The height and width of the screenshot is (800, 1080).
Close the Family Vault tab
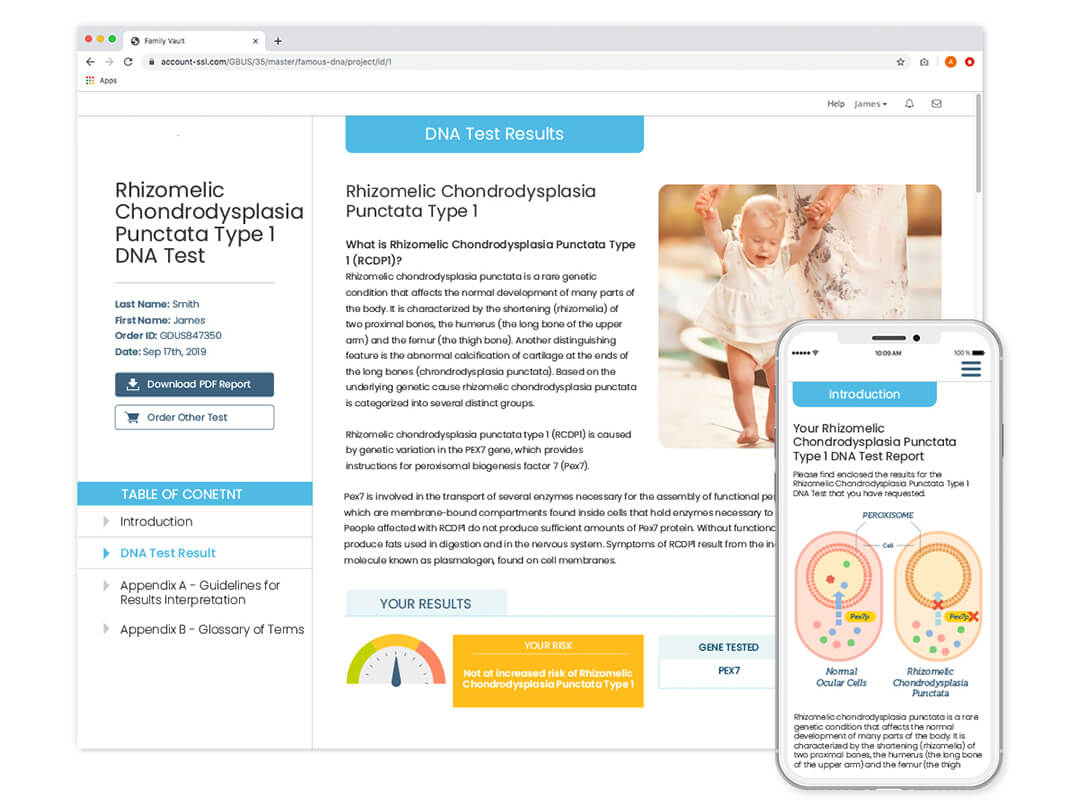point(256,41)
